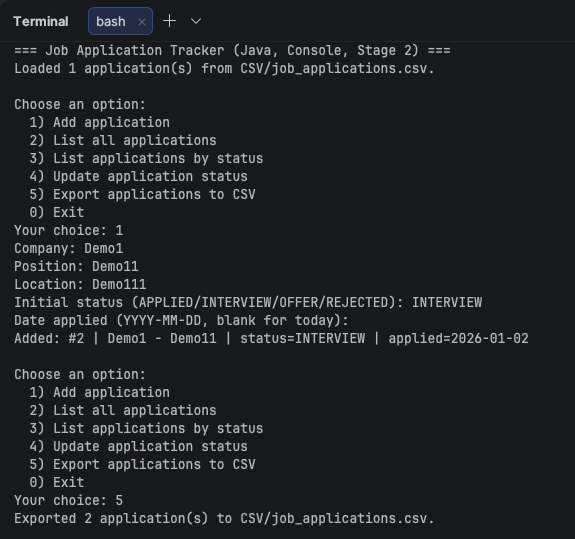Screen dimensions: 575x539
Task: Click the second '2) List all applications' line
Action: click(123, 410)
